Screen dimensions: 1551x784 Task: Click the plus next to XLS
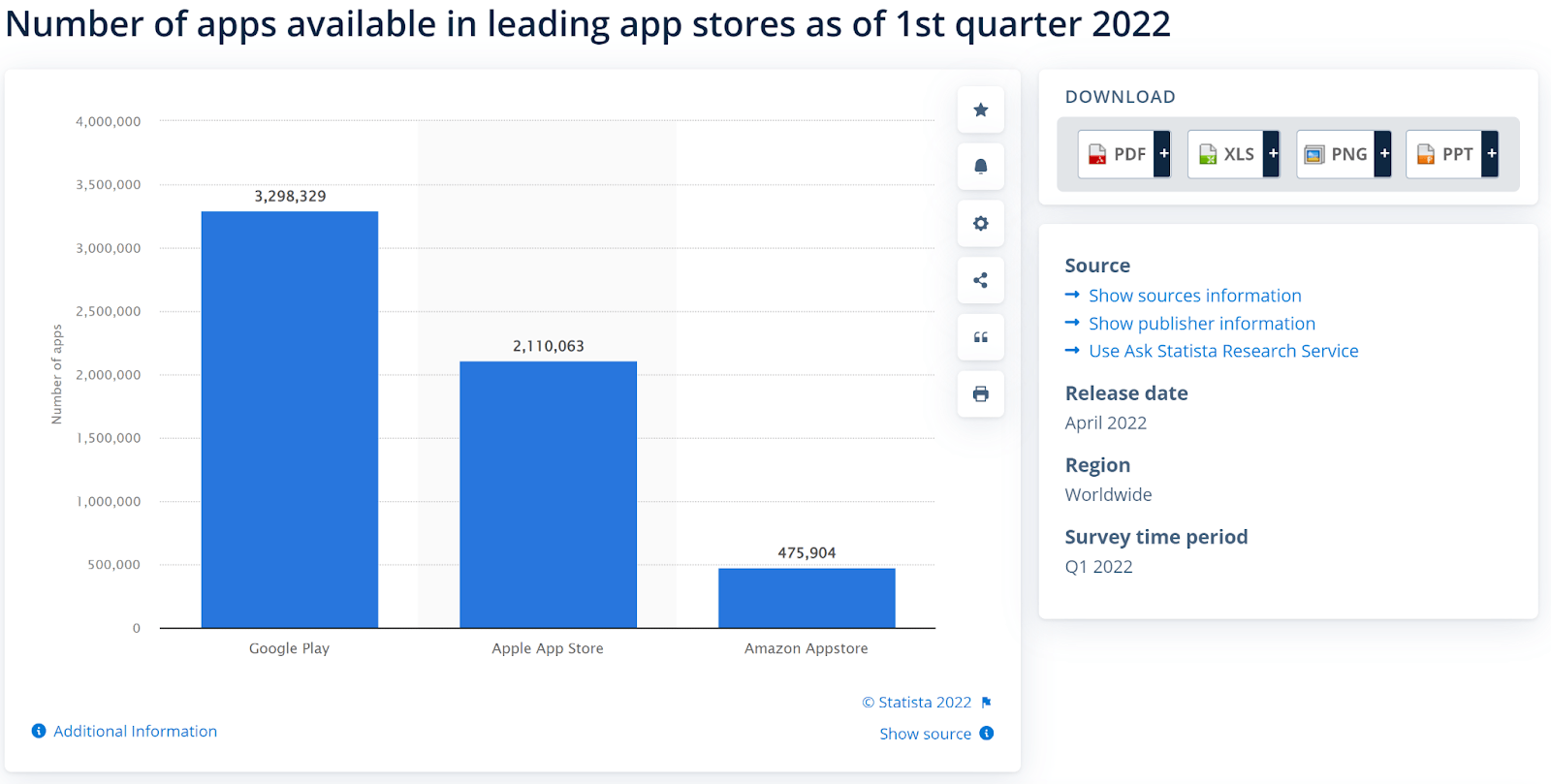coord(1273,154)
